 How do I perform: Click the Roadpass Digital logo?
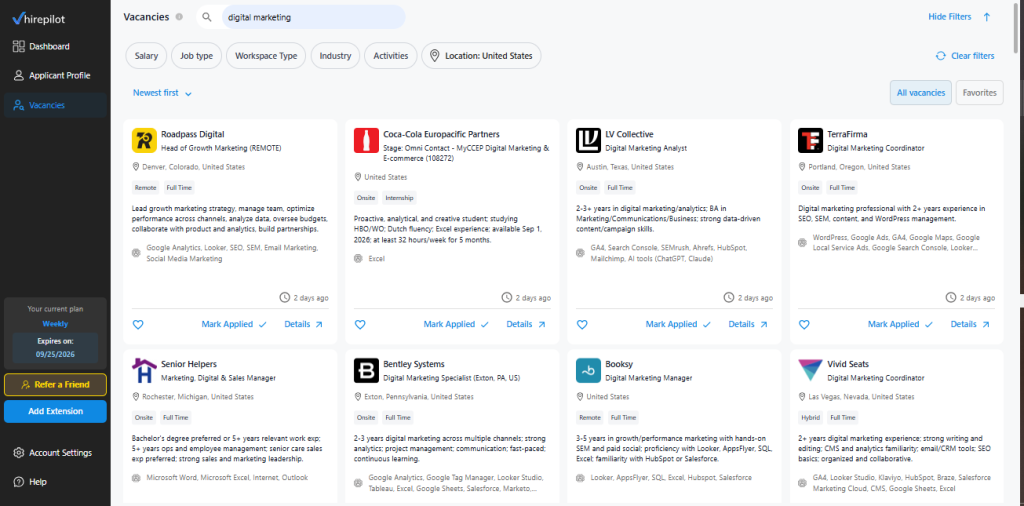coord(144,140)
